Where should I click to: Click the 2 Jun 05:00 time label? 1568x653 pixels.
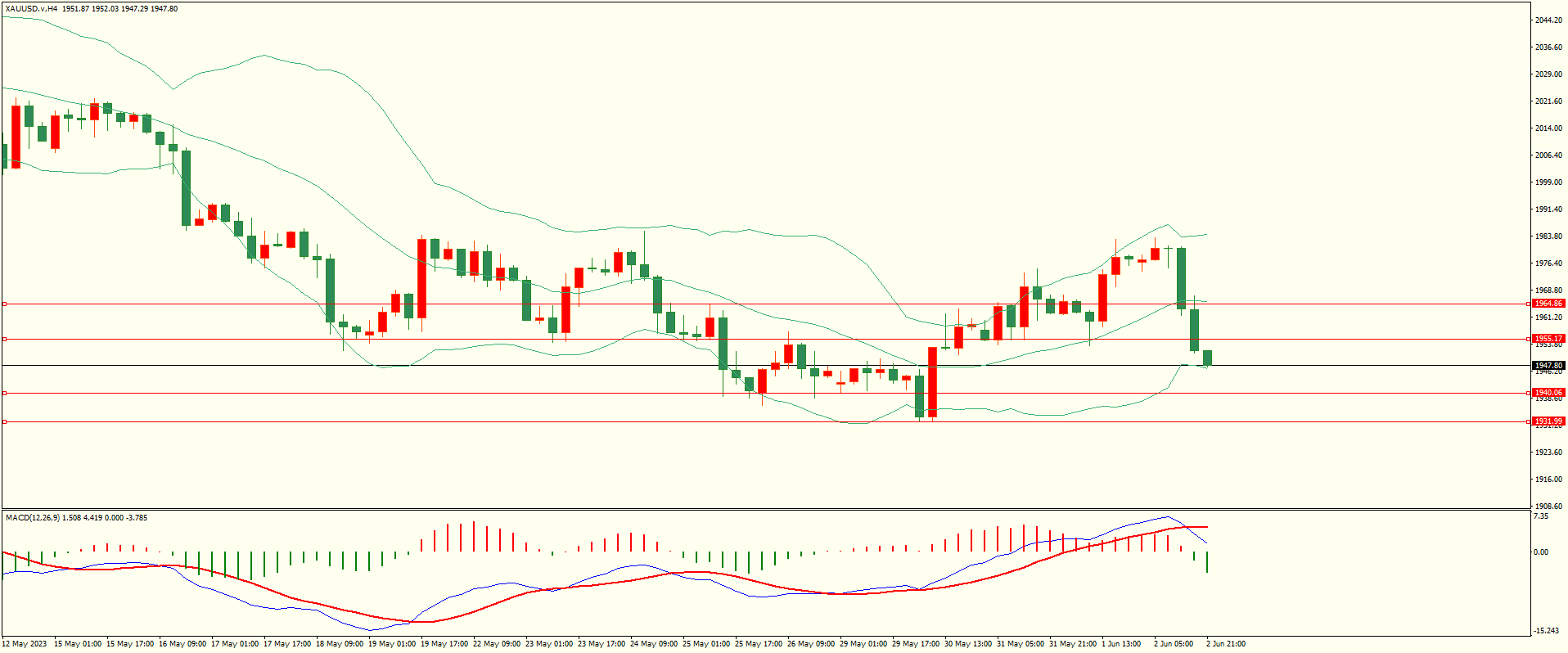pos(1174,644)
